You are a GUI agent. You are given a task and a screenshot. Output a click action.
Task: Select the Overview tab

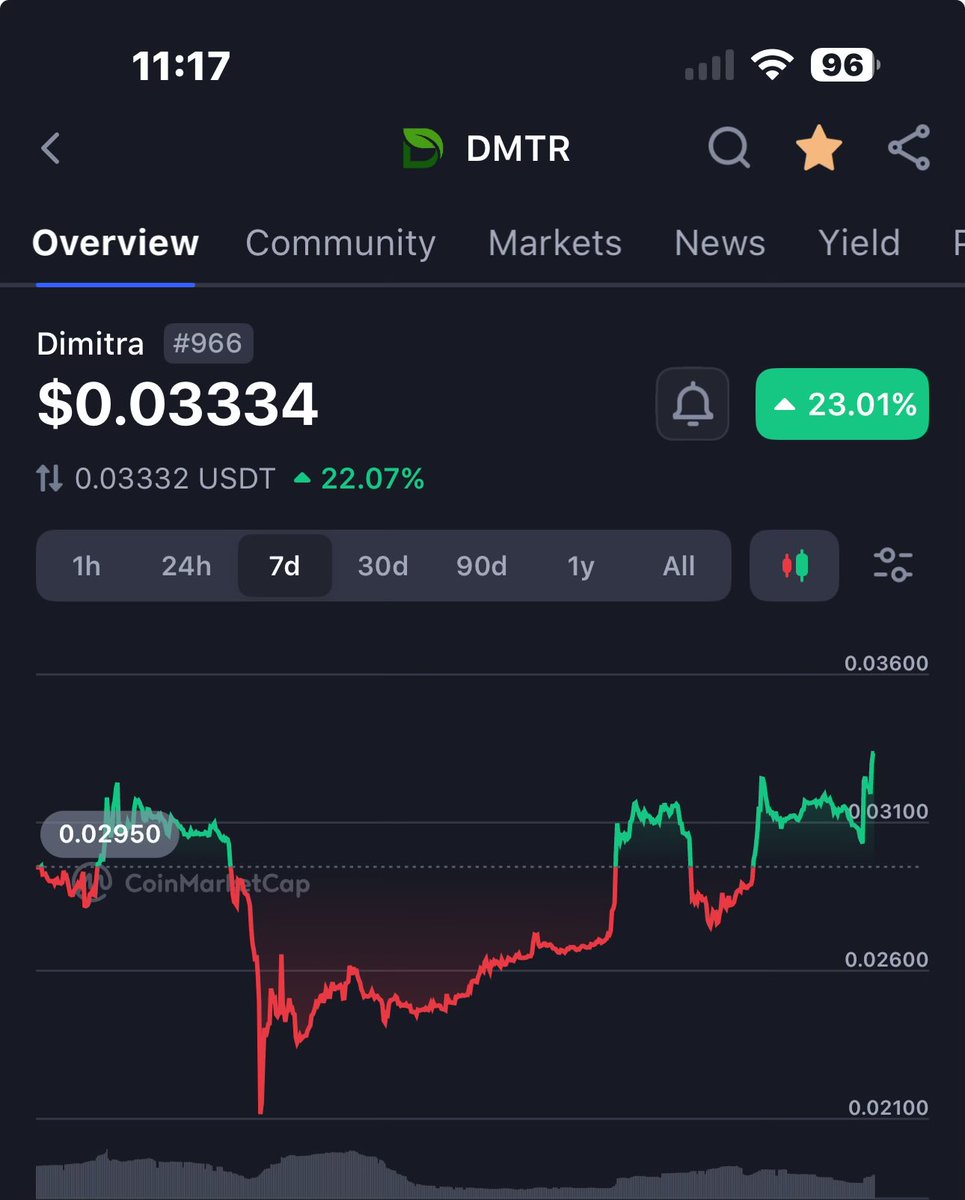tap(115, 243)
